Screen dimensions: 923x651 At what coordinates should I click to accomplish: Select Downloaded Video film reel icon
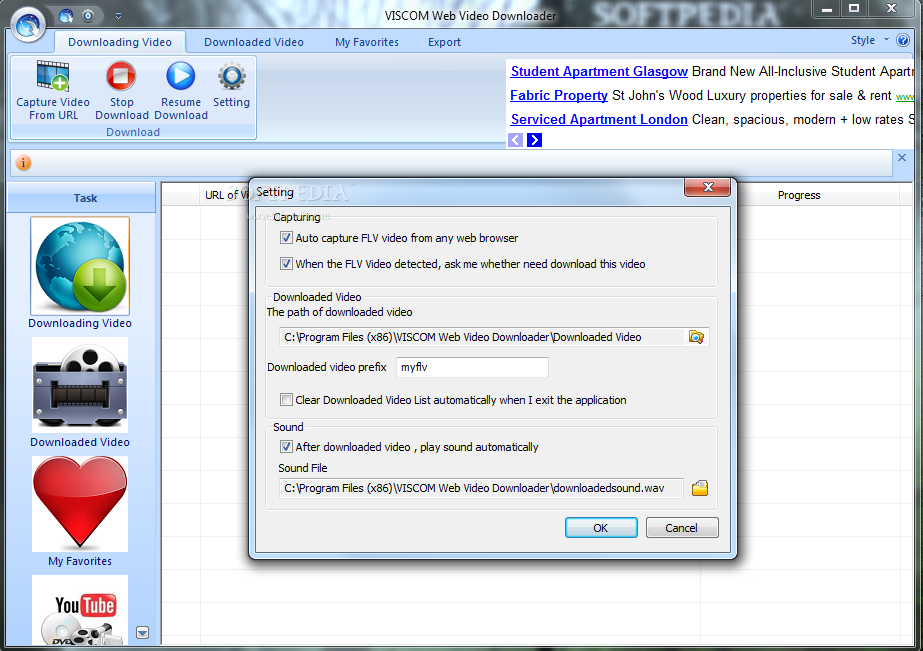tap(80, 385)
